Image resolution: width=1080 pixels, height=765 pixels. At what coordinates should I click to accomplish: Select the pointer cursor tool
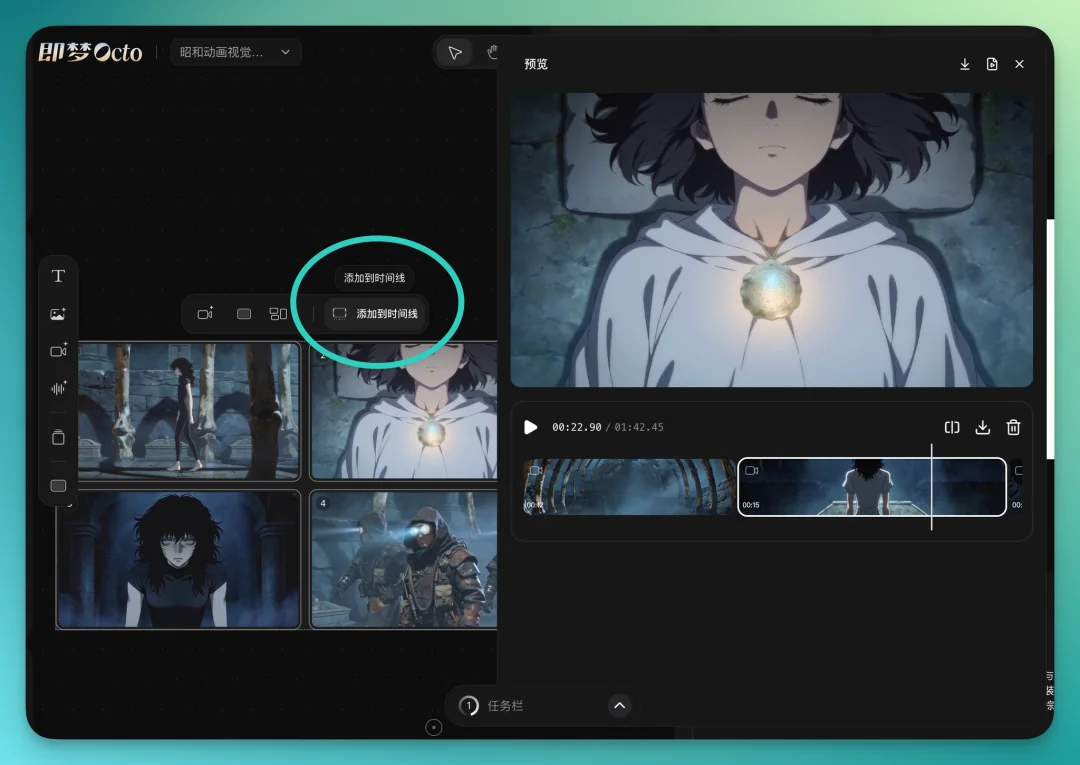coord(455,53)
